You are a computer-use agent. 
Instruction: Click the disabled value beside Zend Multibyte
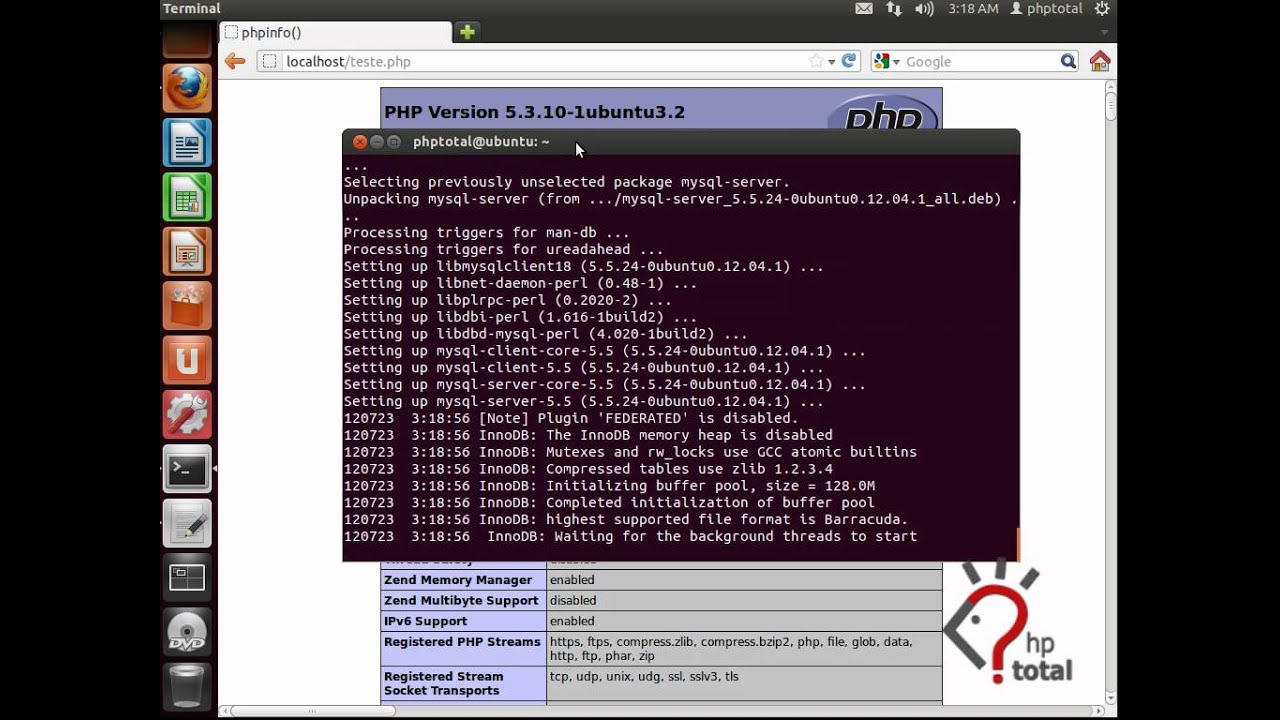(573, 600)
